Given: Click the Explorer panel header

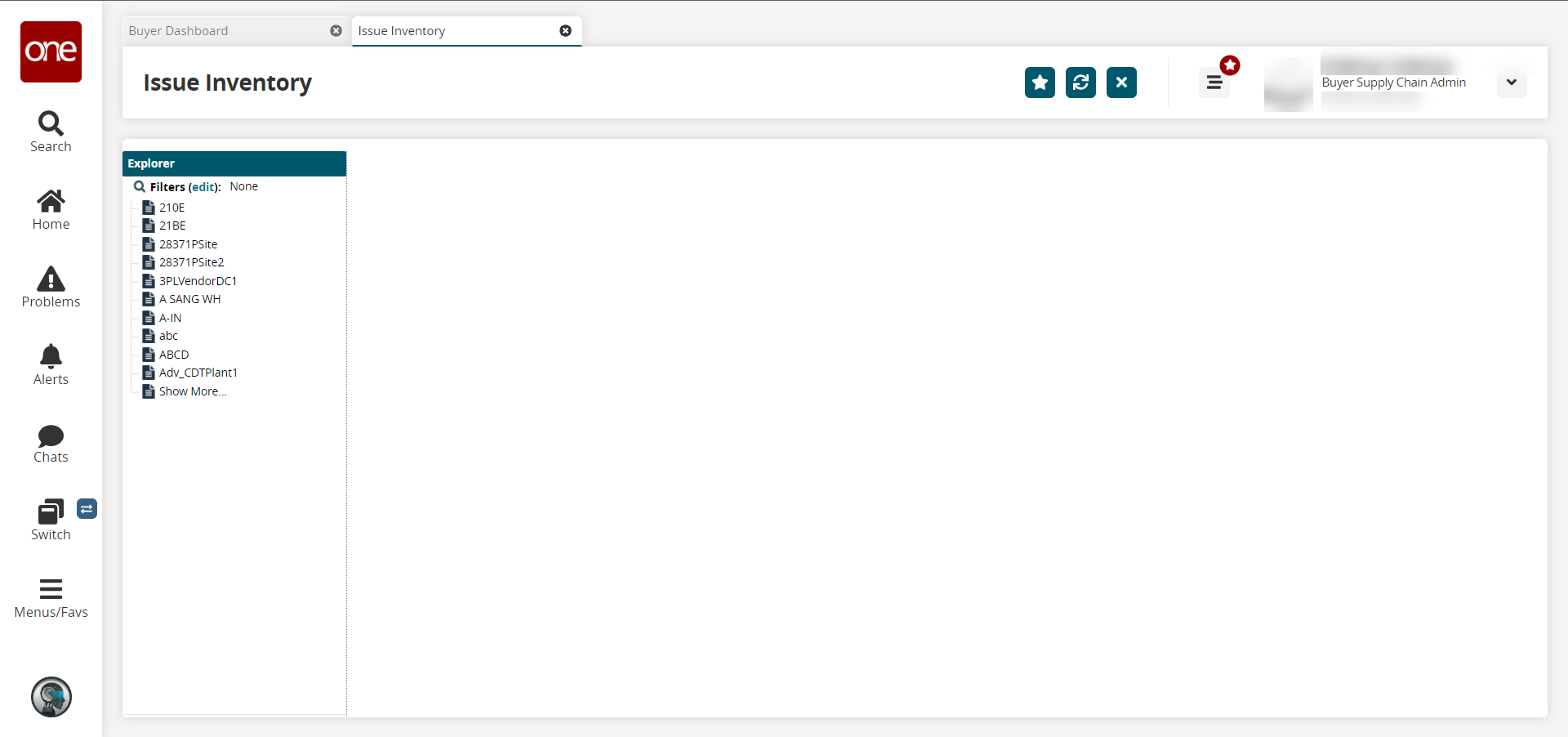Looking at the screenshot, I should 234,163.
